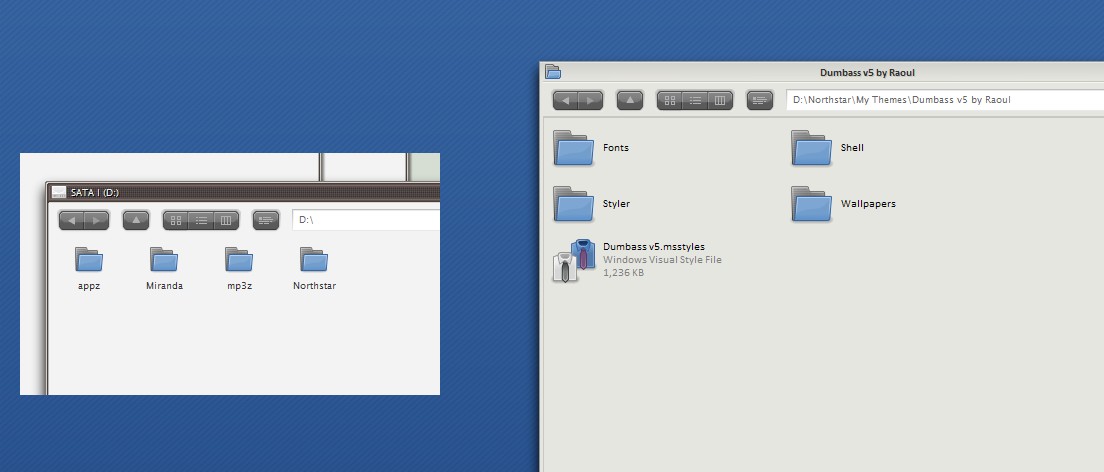Switch to list view in Dumbass v5 window
Screen dimensions: 1104x472
(695, 100)
